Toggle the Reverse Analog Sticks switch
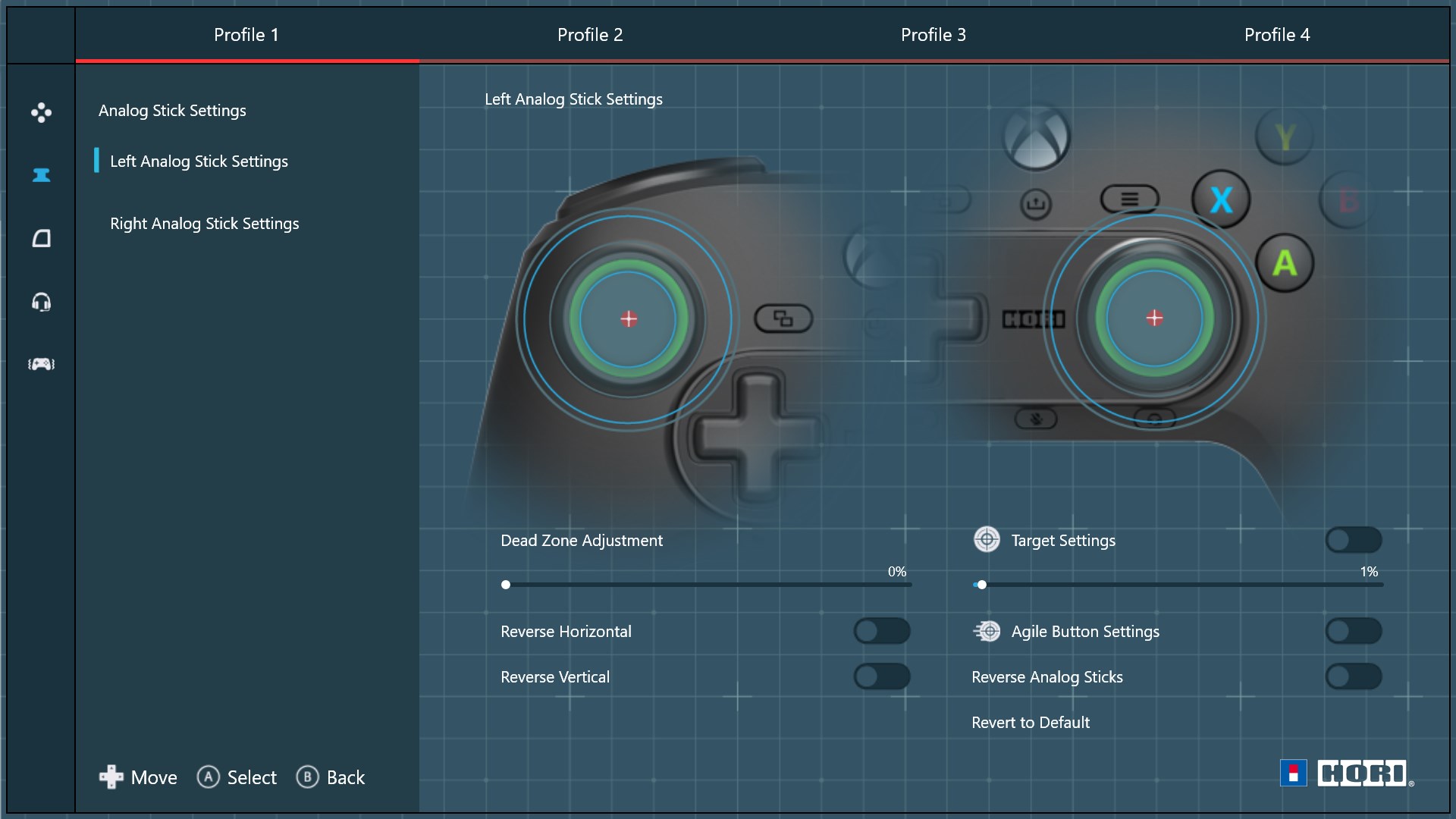1456x819 pixels. pos(1354,676)
